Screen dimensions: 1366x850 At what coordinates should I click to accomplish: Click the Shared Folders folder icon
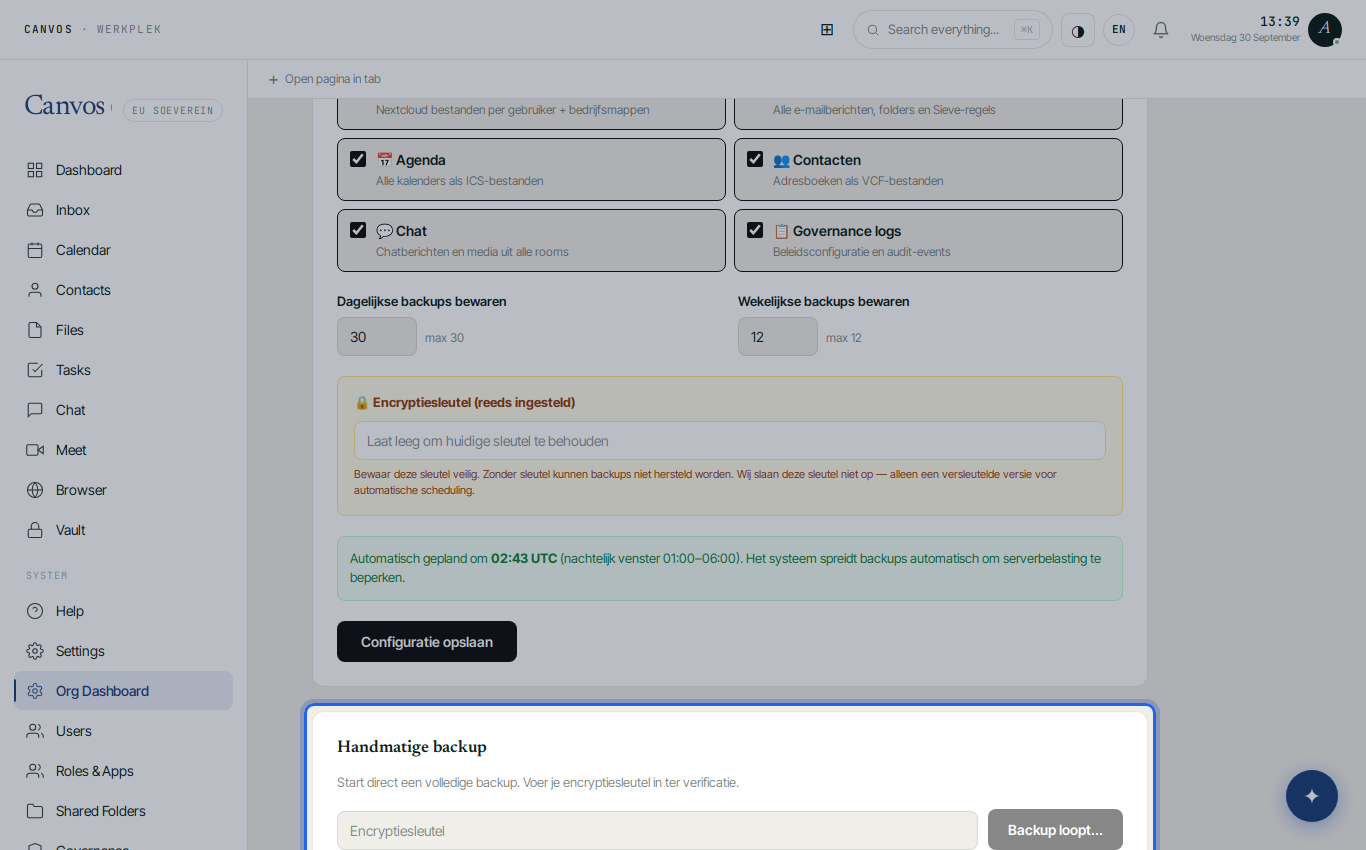pyautogui.click(x=35, y=811)
